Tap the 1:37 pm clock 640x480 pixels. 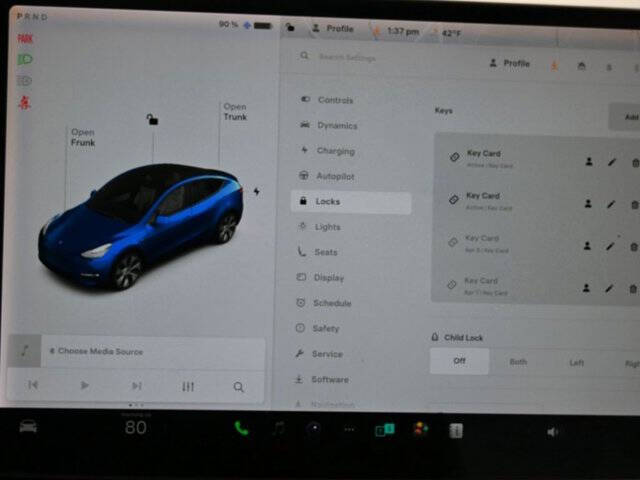[x=403, y=31]
